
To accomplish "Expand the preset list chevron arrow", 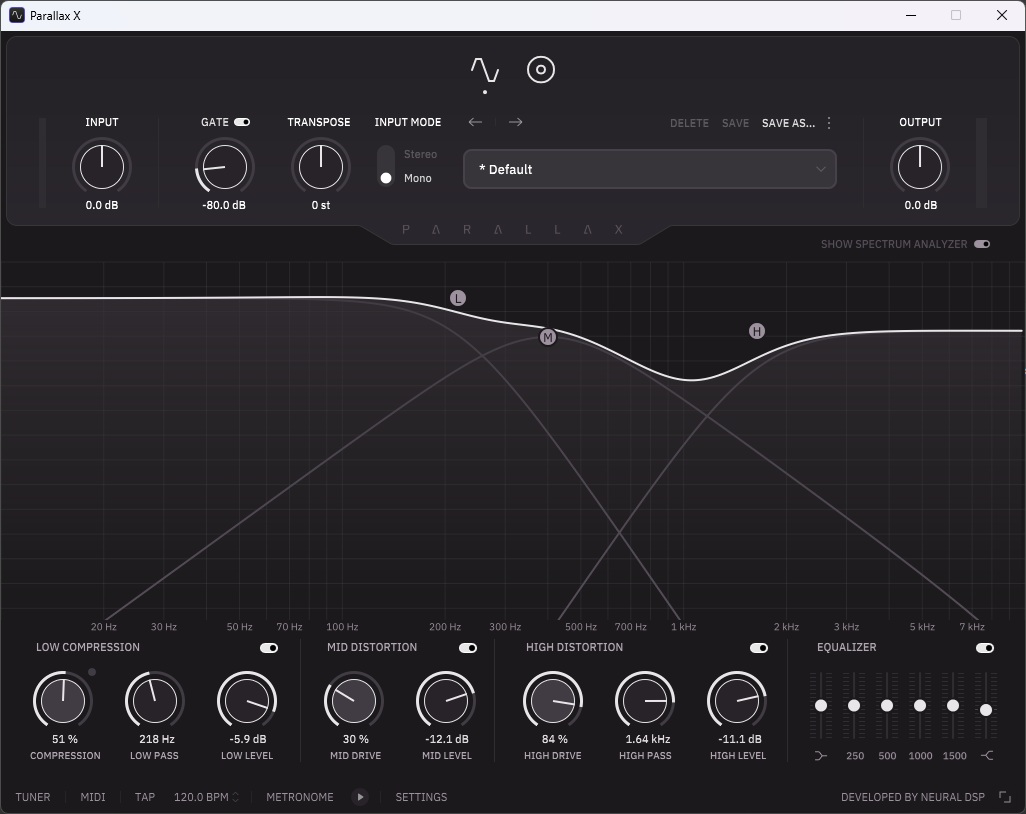I will [x=821, y=169].
